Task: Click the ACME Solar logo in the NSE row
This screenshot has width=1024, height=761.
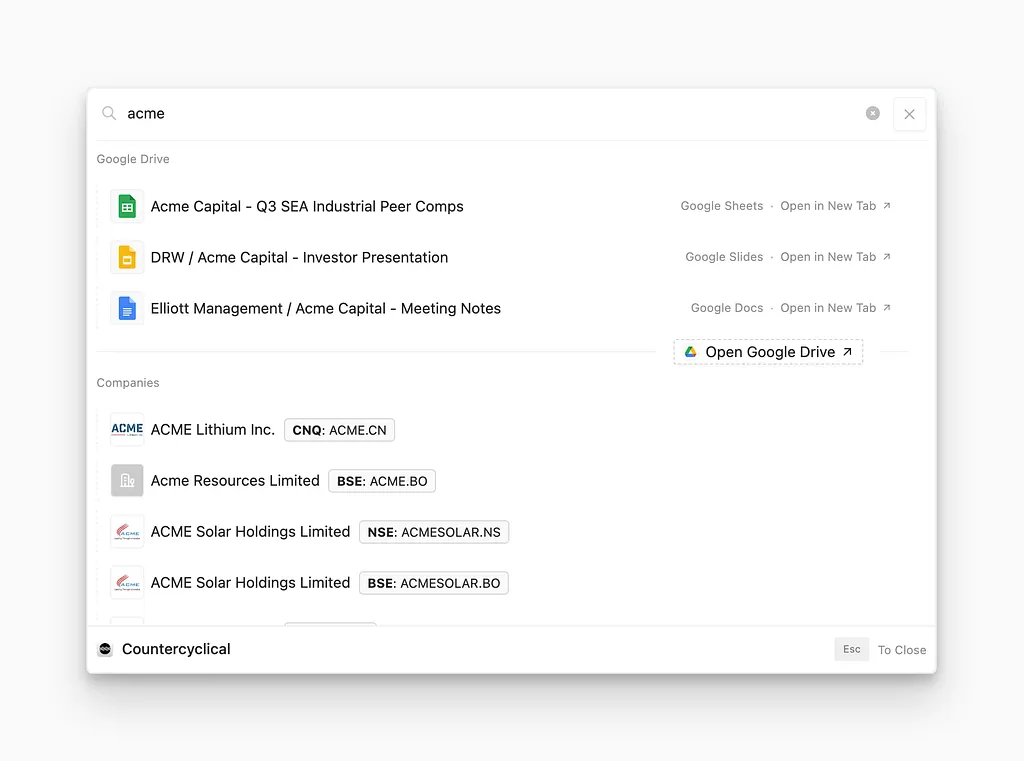Action: point(127,532)
